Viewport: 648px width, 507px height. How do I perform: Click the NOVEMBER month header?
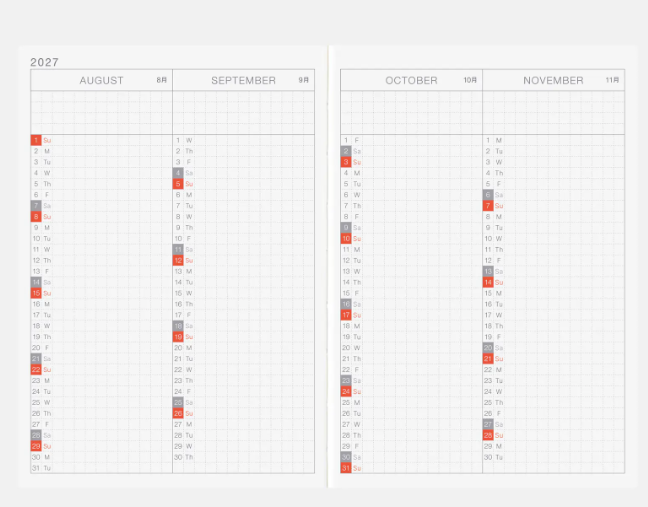[x=553, y=80]
